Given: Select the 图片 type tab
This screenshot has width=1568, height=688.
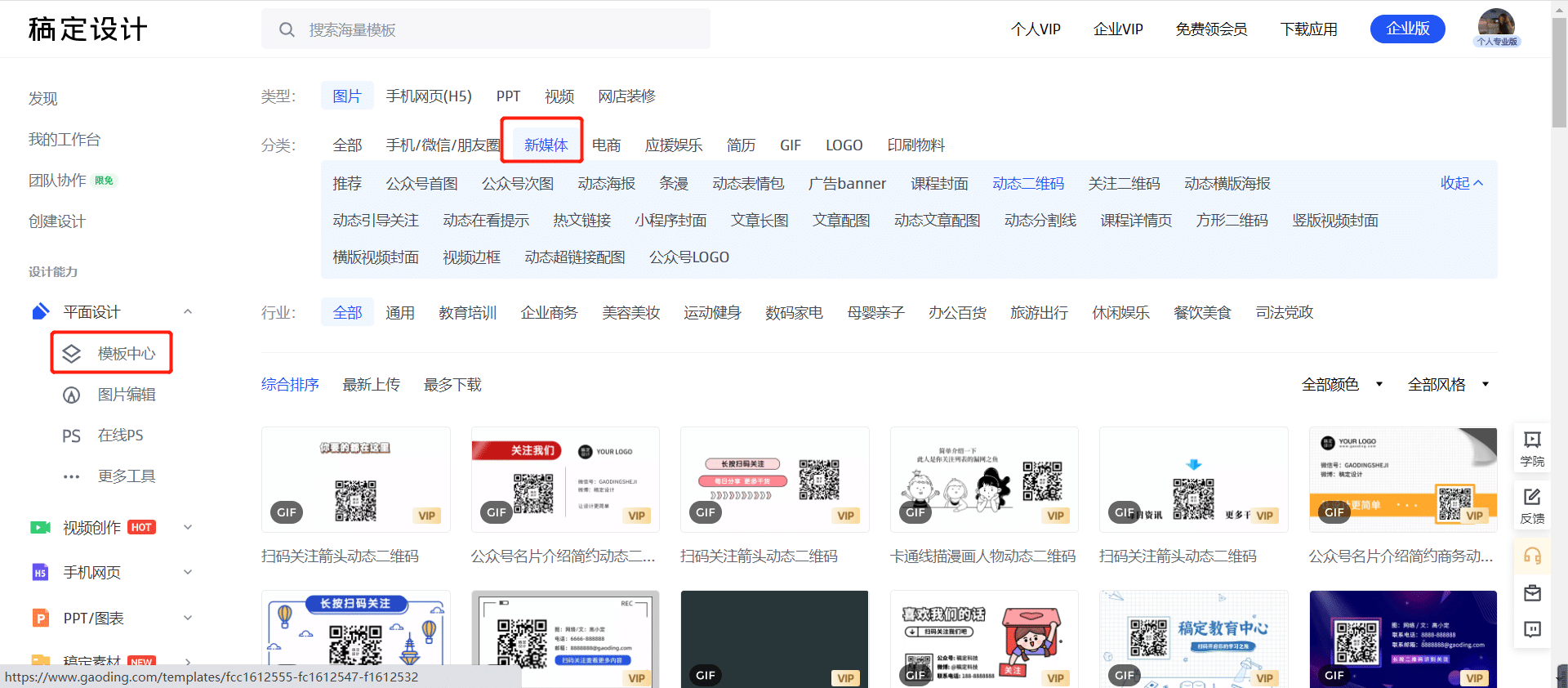Looking at the screenshot, I should pyautogui.click(x=347, y=96).
